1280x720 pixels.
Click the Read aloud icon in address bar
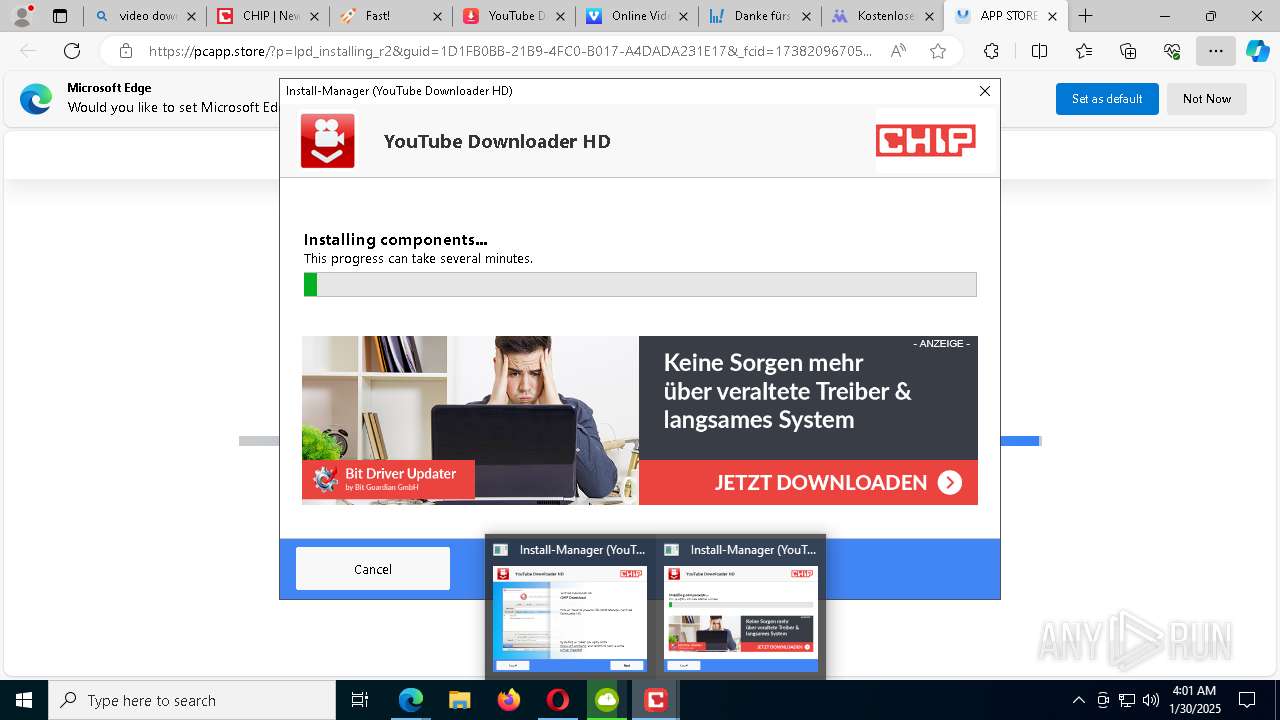898,51
